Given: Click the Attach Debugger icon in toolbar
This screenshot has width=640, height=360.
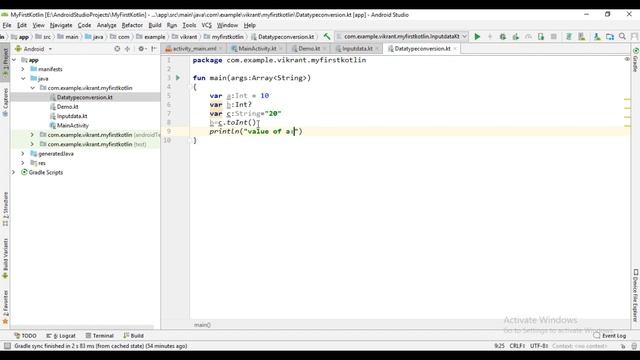Looking at the screenshot, I should pyautogui.click(x=541, y=37).
